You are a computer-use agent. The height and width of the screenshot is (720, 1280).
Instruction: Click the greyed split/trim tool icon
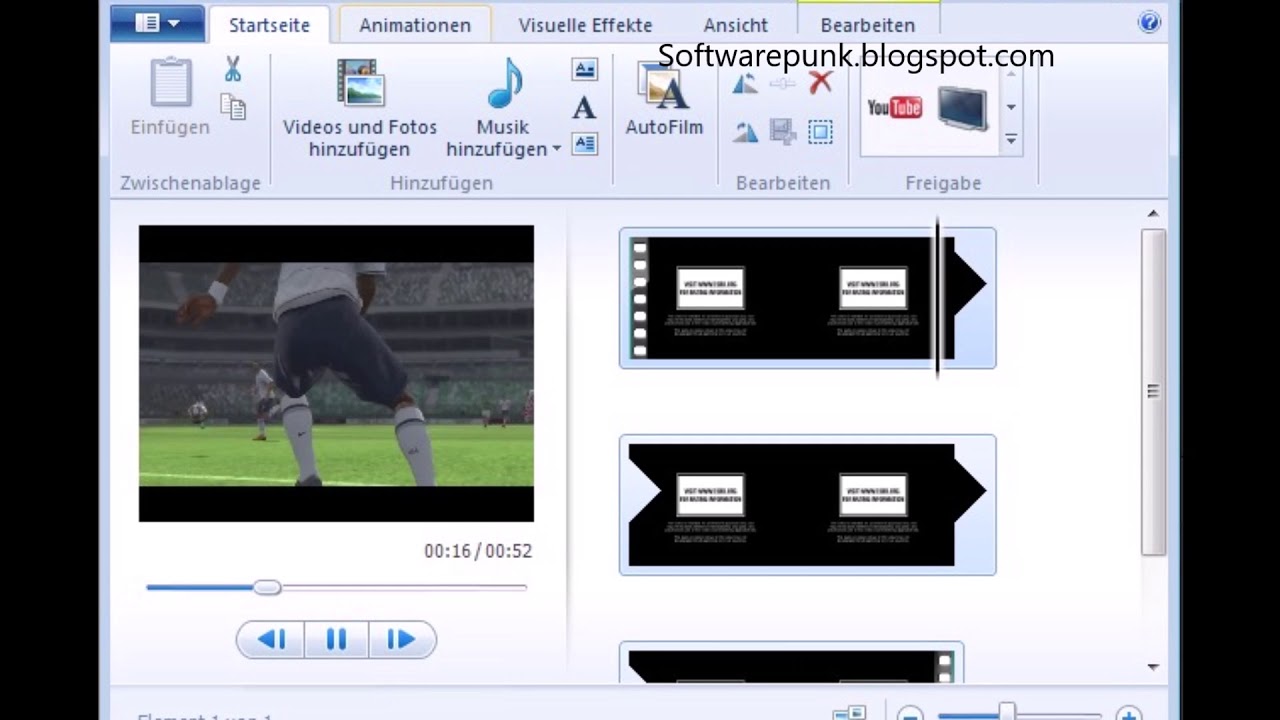(782, 84)
